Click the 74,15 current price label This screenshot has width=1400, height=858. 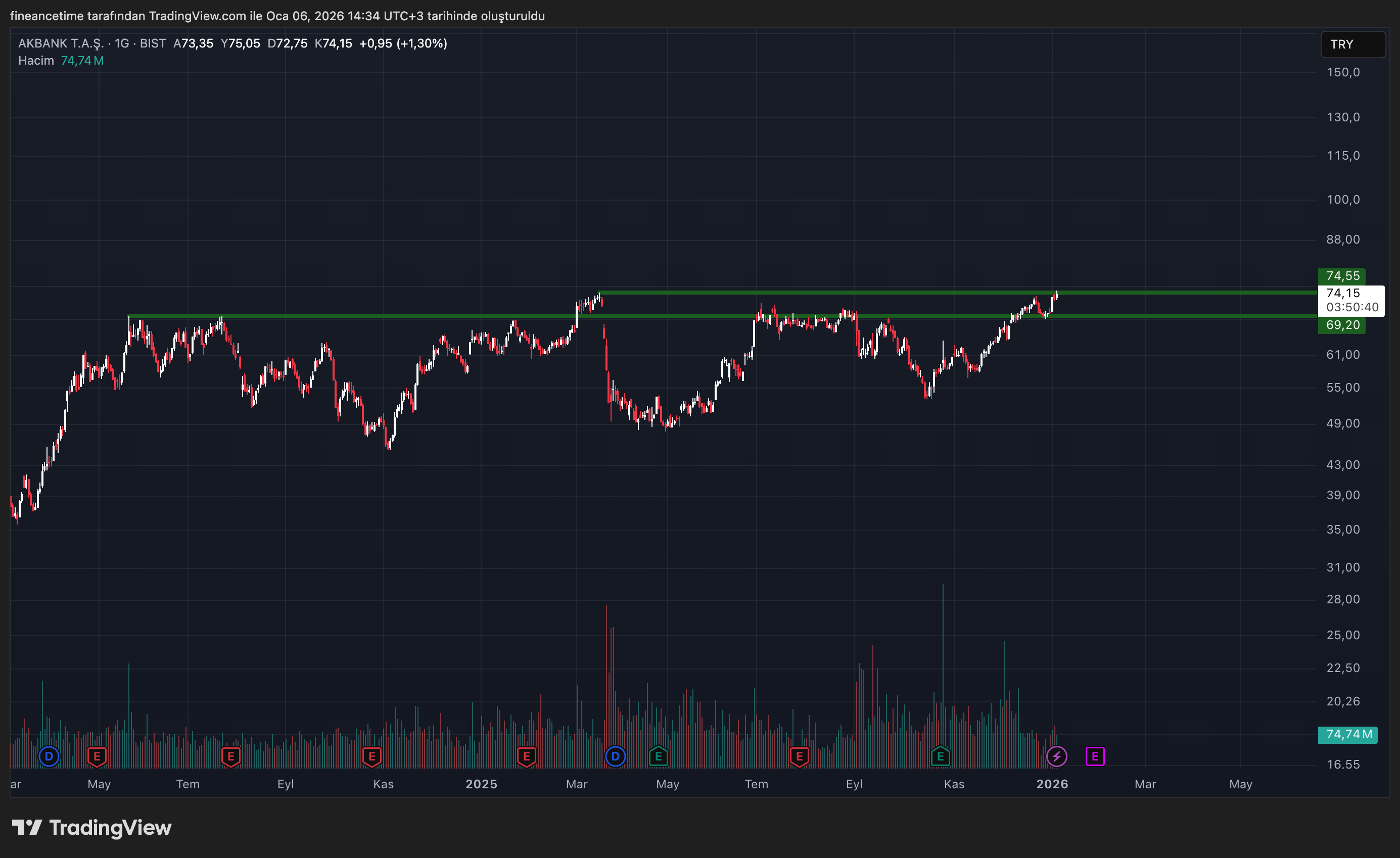(1343, 293)
